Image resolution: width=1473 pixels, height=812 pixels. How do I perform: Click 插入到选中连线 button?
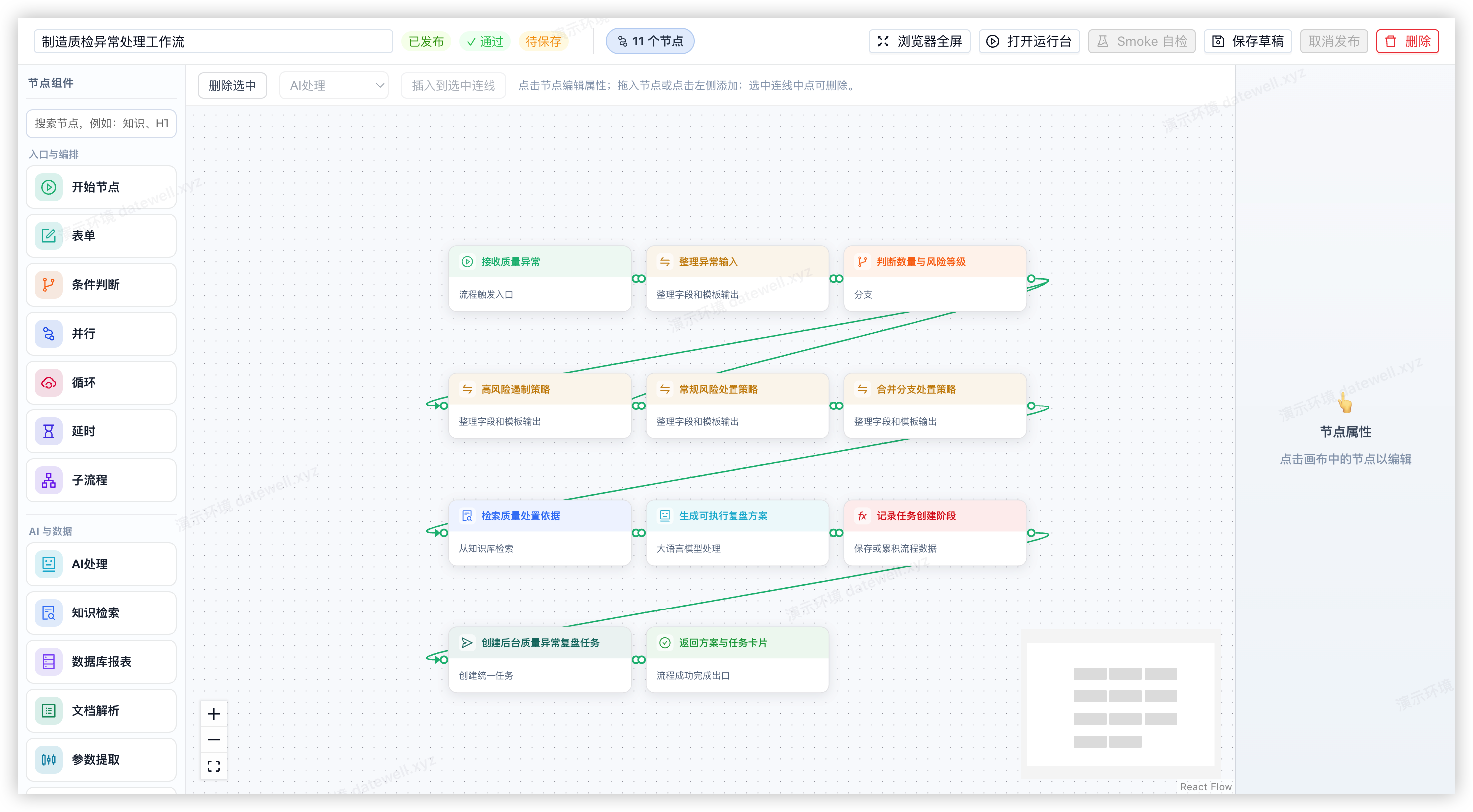(454, 86)
